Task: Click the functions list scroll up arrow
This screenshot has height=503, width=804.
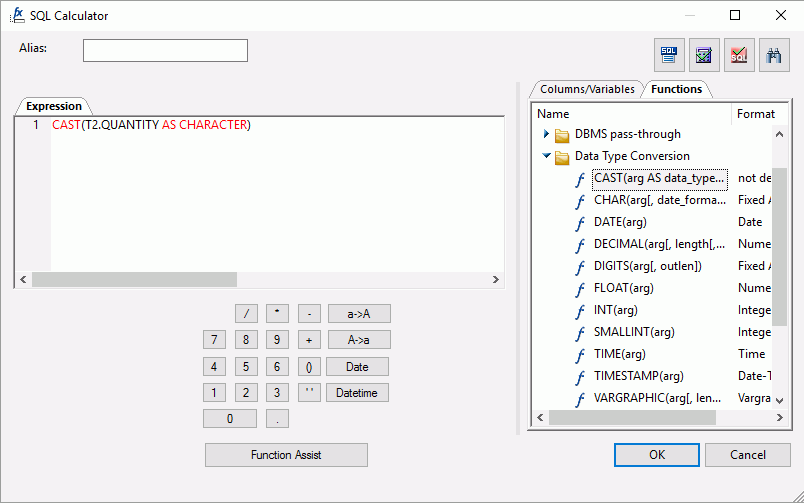Action: 779,134
